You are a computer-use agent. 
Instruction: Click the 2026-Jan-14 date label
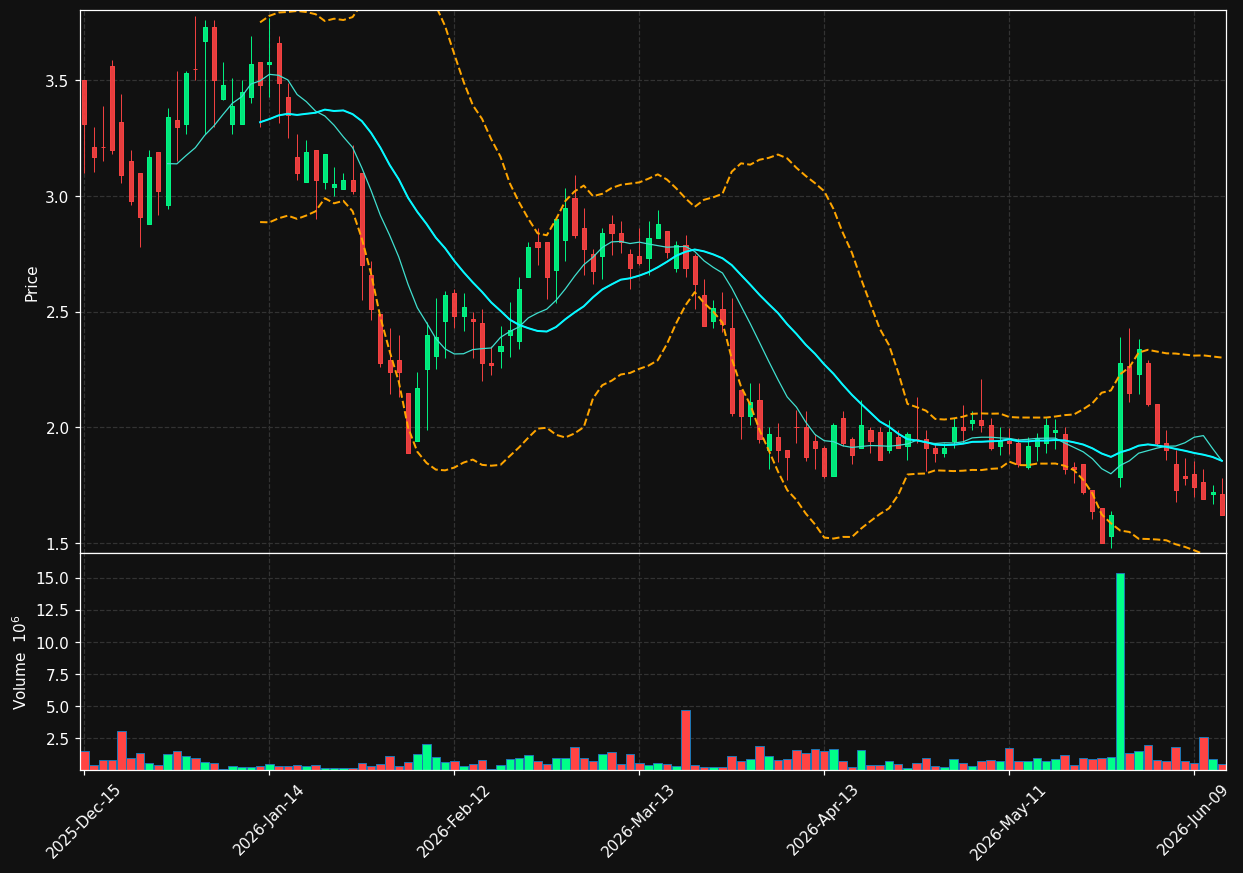click(x=268, y=819)
